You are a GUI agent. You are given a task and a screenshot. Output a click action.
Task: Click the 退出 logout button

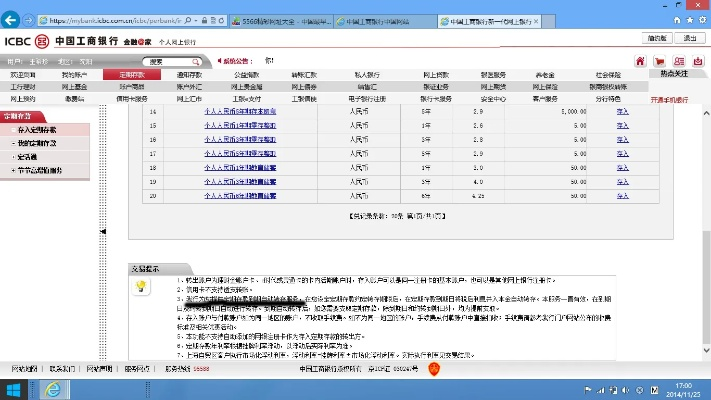[x=689, y=38]
